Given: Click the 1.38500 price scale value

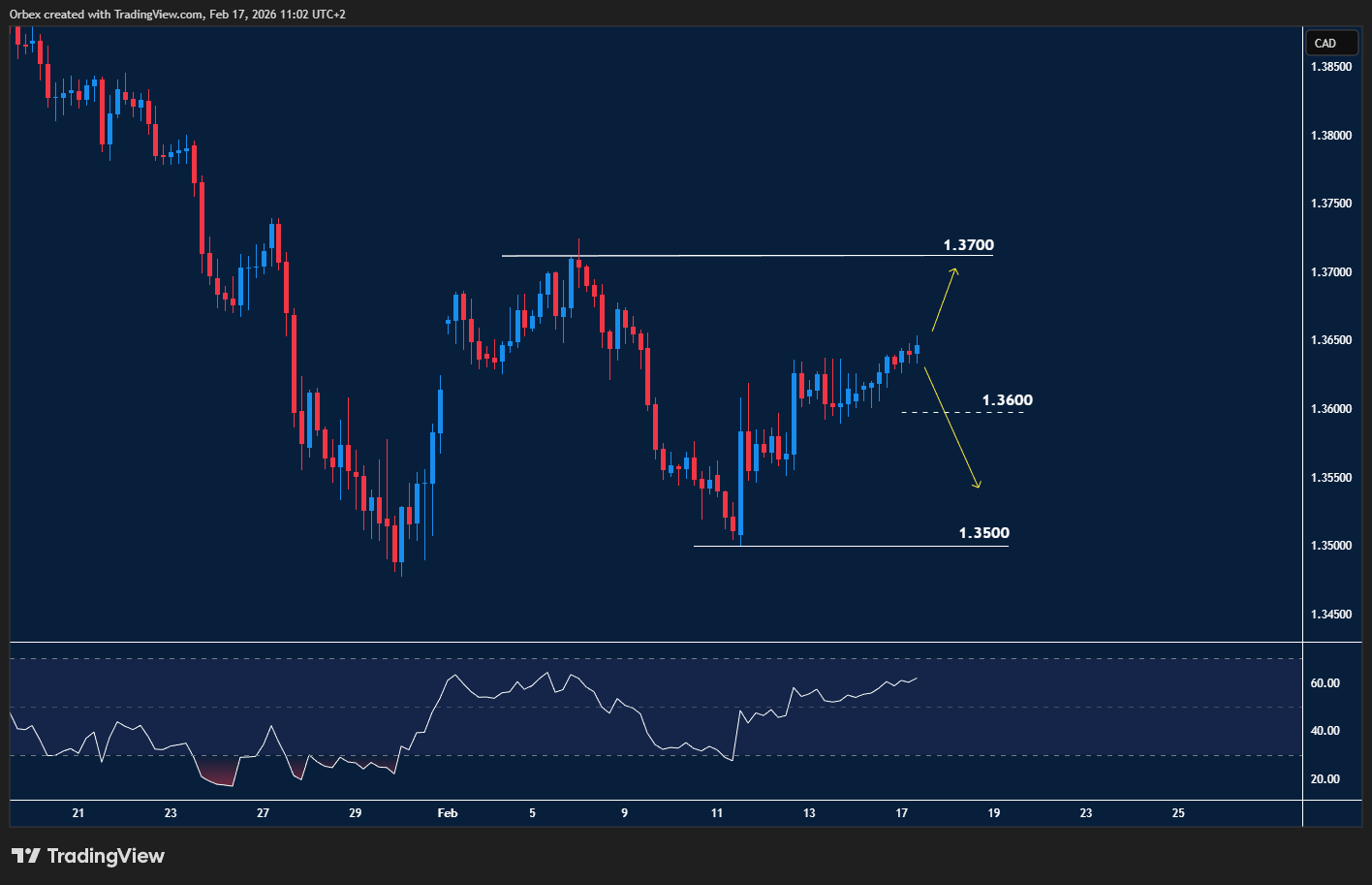Looking at the screenshot, I should tap(1331, 66).
